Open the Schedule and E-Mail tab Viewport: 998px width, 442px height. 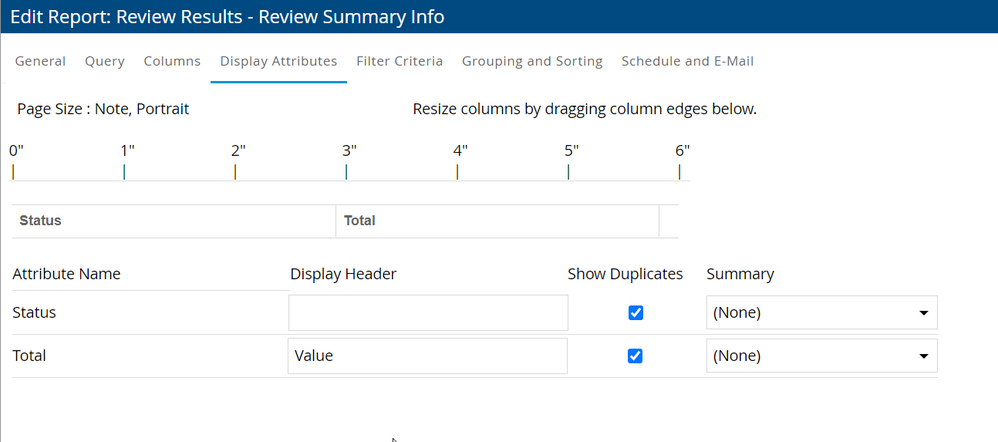687,61
